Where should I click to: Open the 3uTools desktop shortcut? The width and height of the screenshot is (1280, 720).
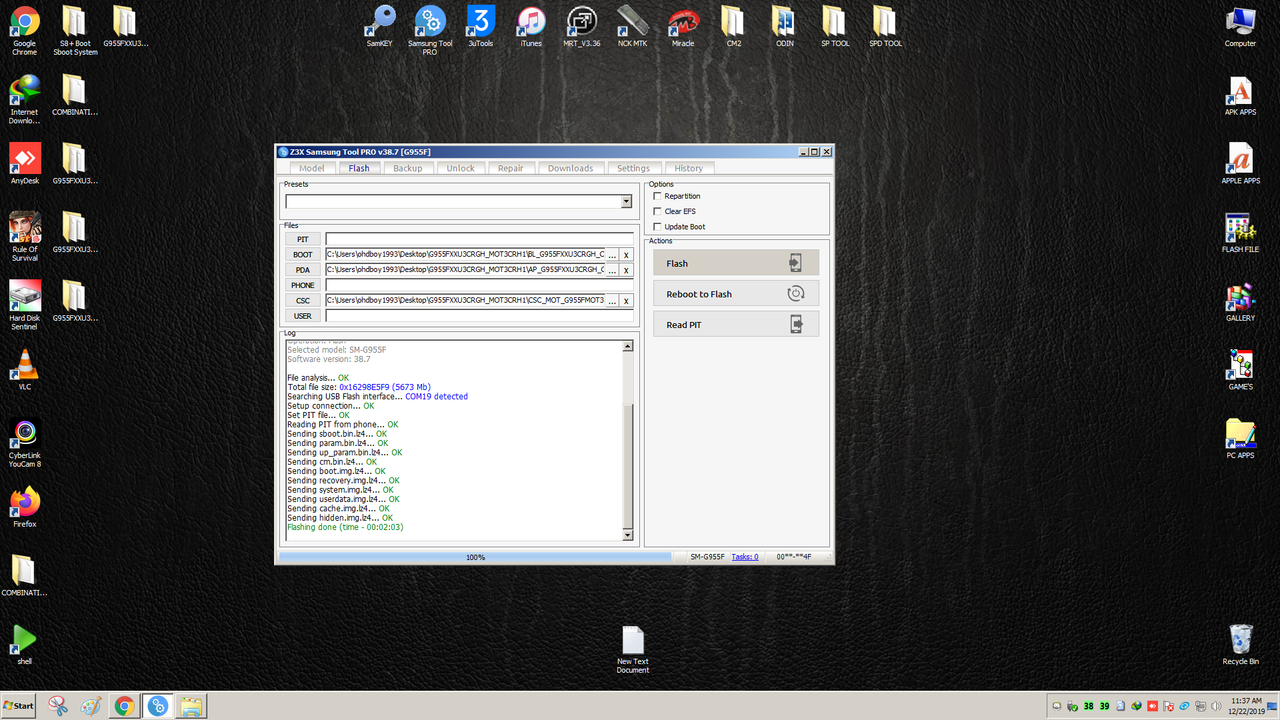[480, 26]
